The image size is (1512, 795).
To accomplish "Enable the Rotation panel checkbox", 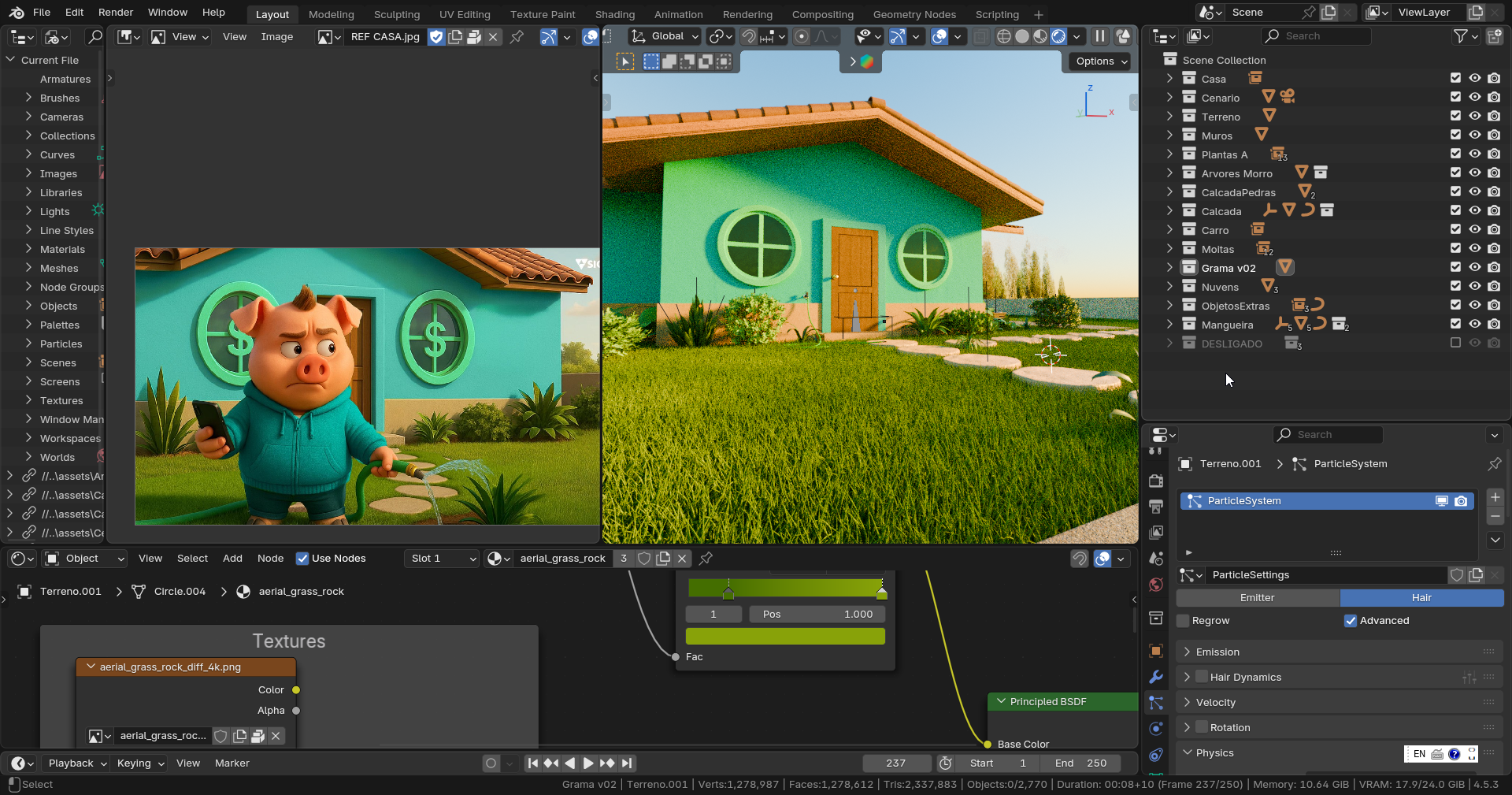I will coord(1202,727).
